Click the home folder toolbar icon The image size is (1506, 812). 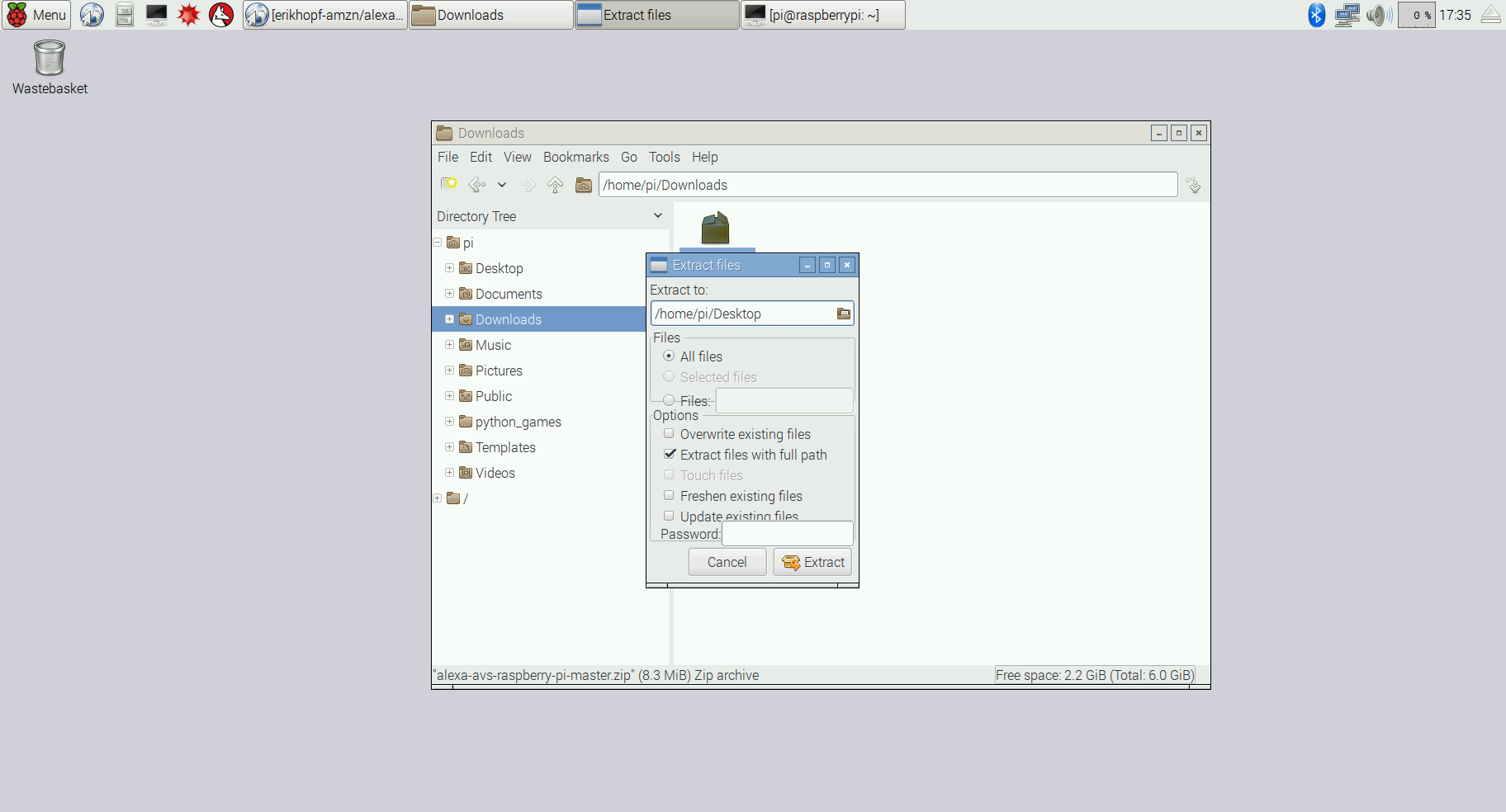584,185
